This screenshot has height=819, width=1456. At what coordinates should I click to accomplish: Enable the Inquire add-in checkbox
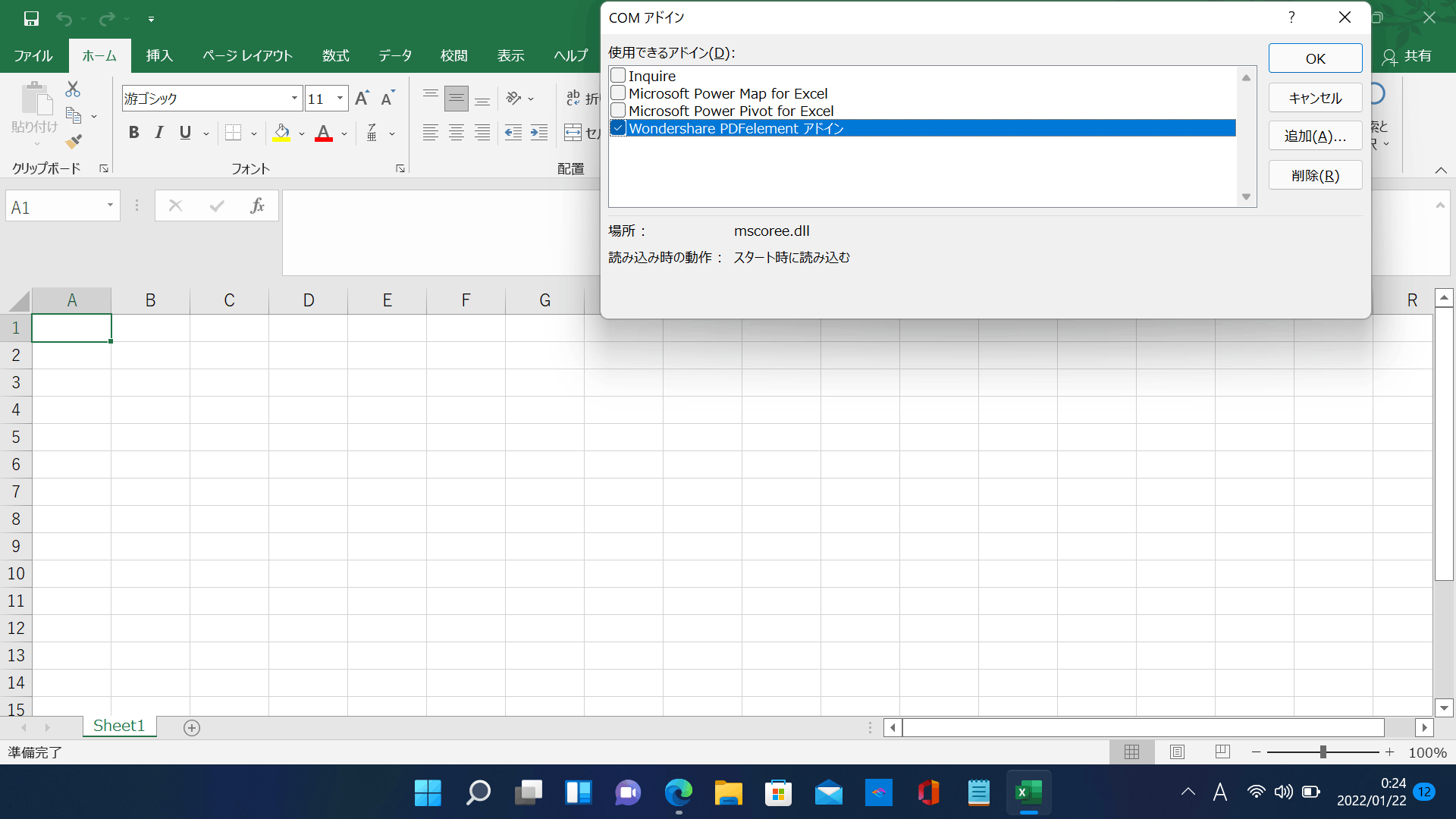618,75
